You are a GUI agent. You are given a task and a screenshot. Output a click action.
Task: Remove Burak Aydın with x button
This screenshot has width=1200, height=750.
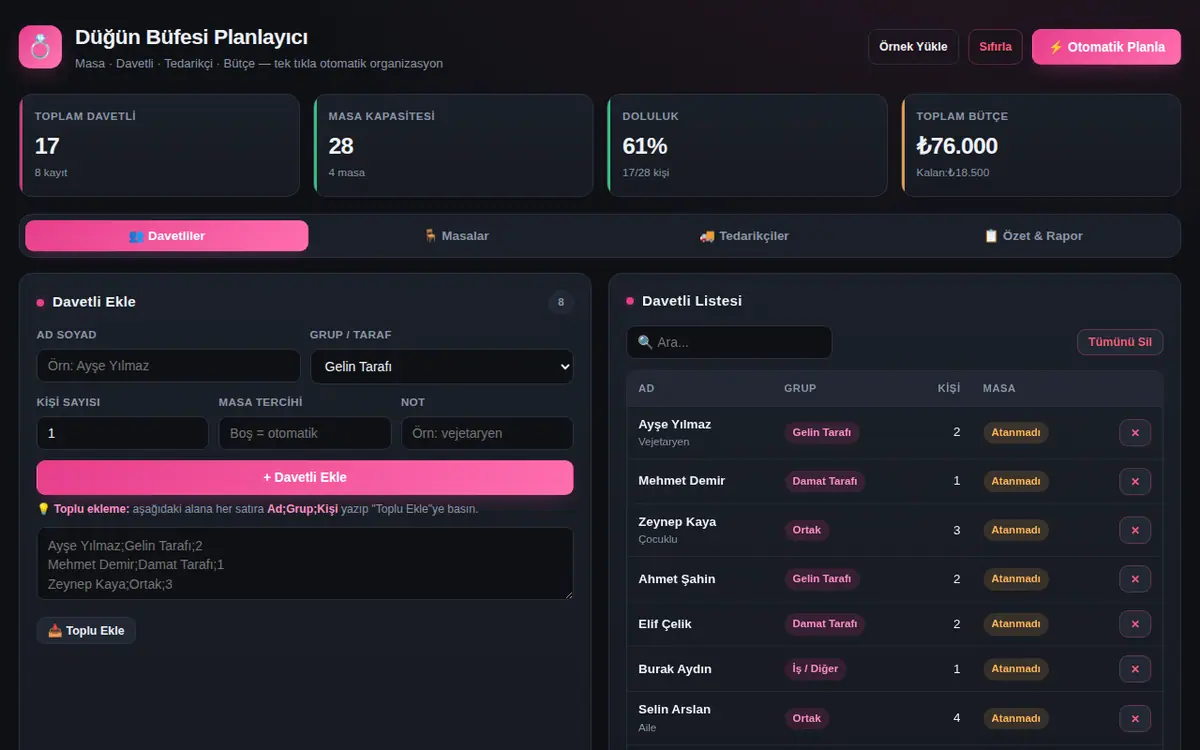coord(1135,669)
